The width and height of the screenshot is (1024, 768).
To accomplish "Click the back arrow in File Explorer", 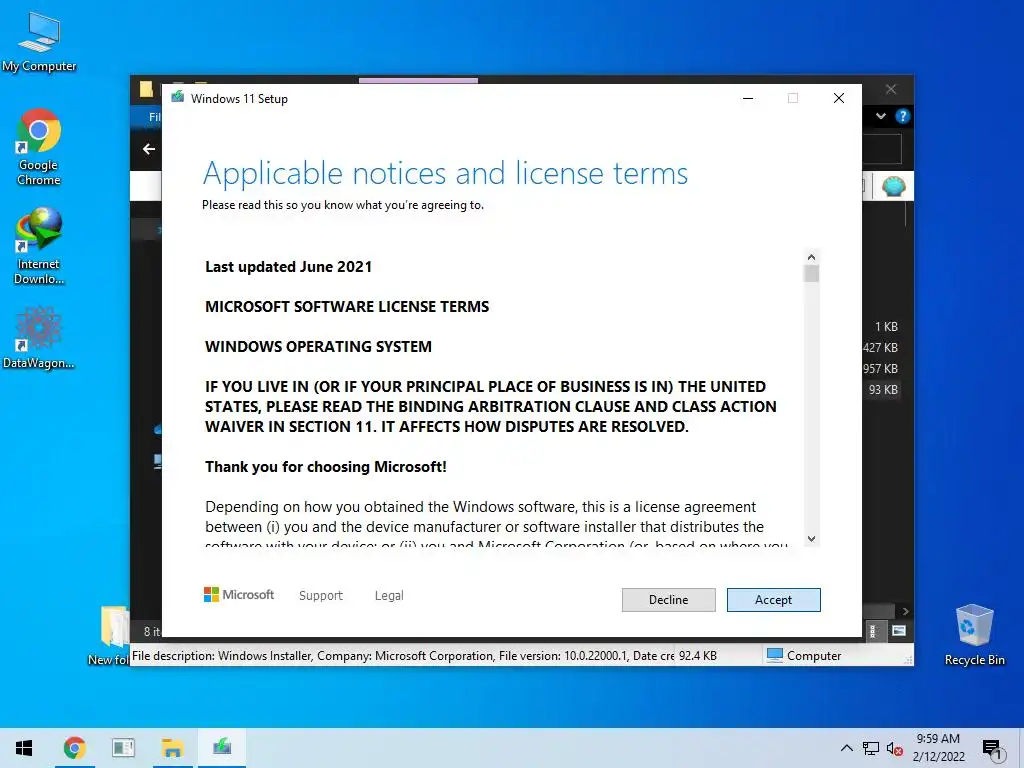I will (x=149, y=150).
